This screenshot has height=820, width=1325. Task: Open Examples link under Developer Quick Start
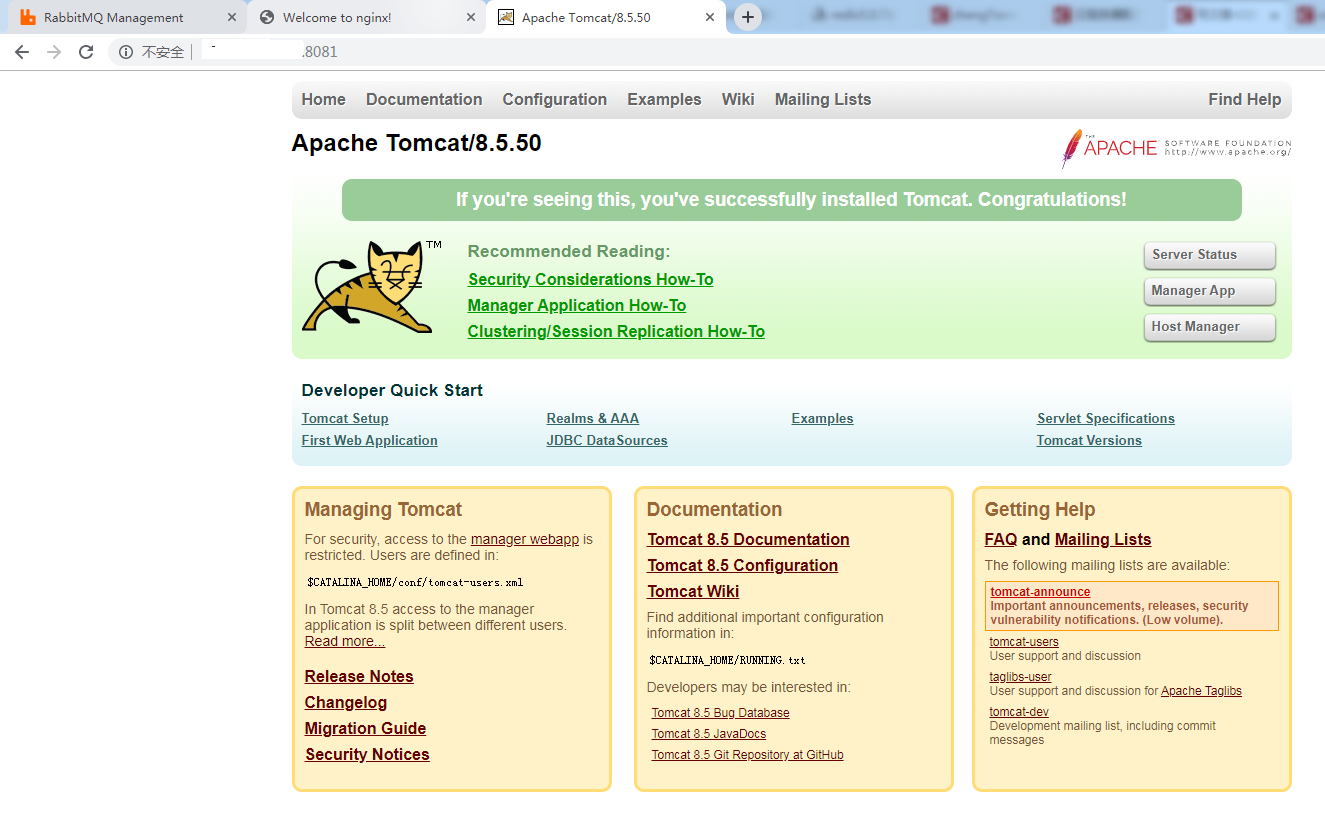(822, 419)
